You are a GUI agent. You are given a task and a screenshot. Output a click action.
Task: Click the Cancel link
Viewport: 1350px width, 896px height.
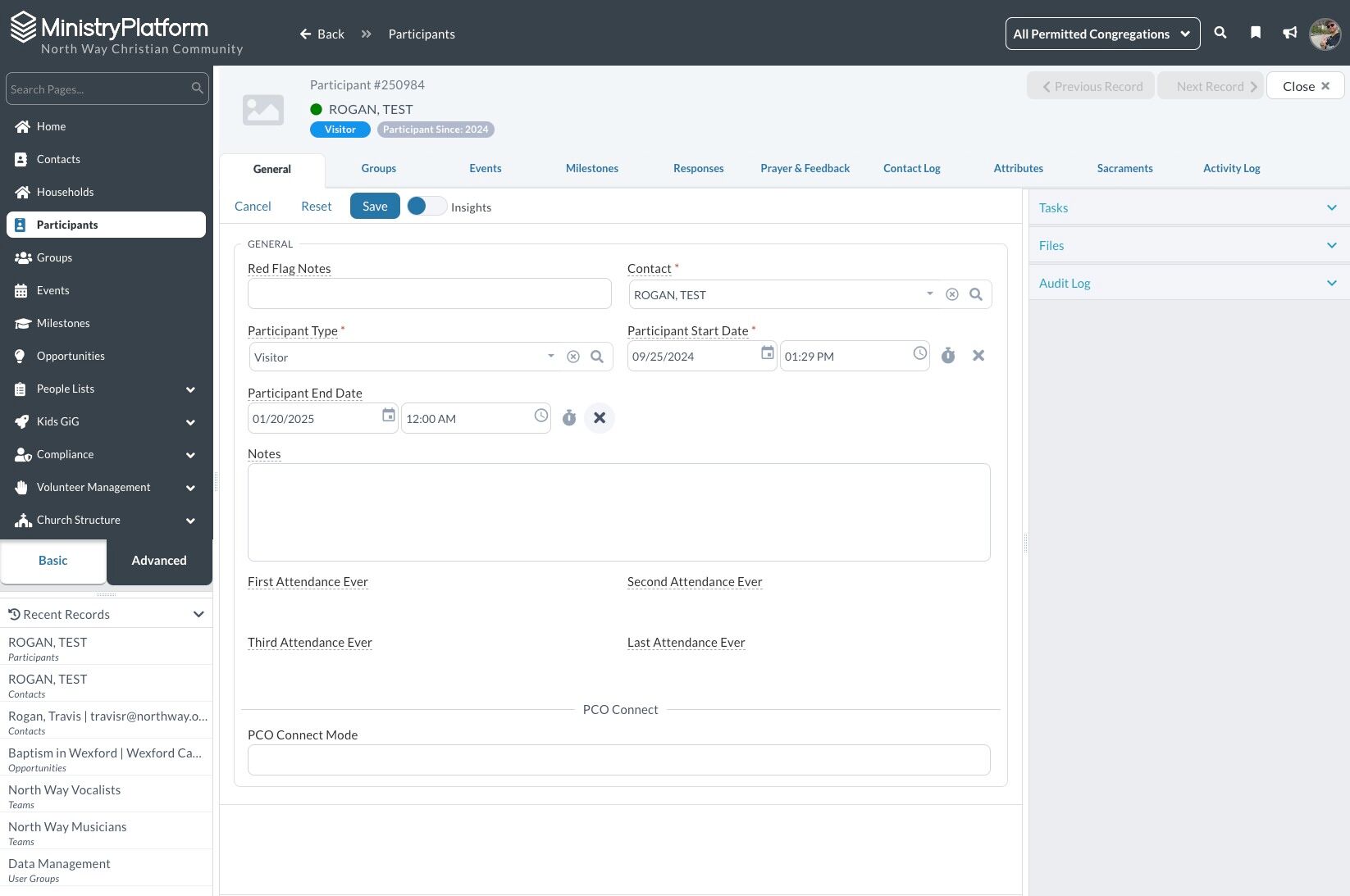tap(253, 207)
